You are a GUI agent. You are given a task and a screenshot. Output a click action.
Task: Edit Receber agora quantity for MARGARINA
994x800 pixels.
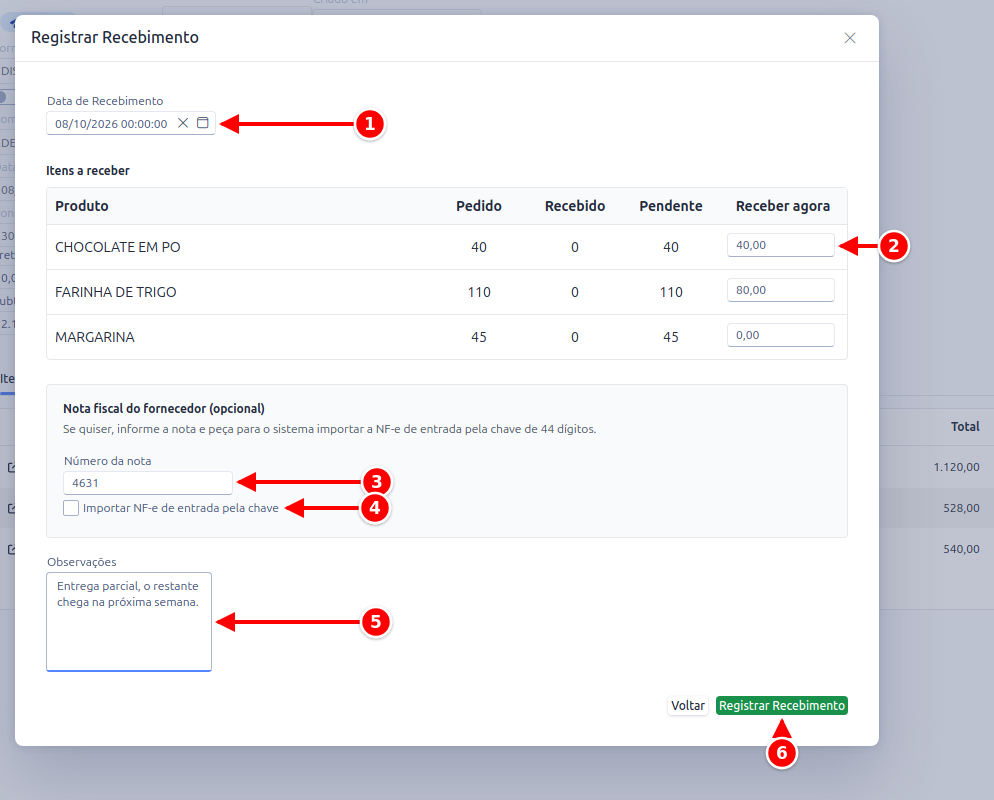click(780, 335)
